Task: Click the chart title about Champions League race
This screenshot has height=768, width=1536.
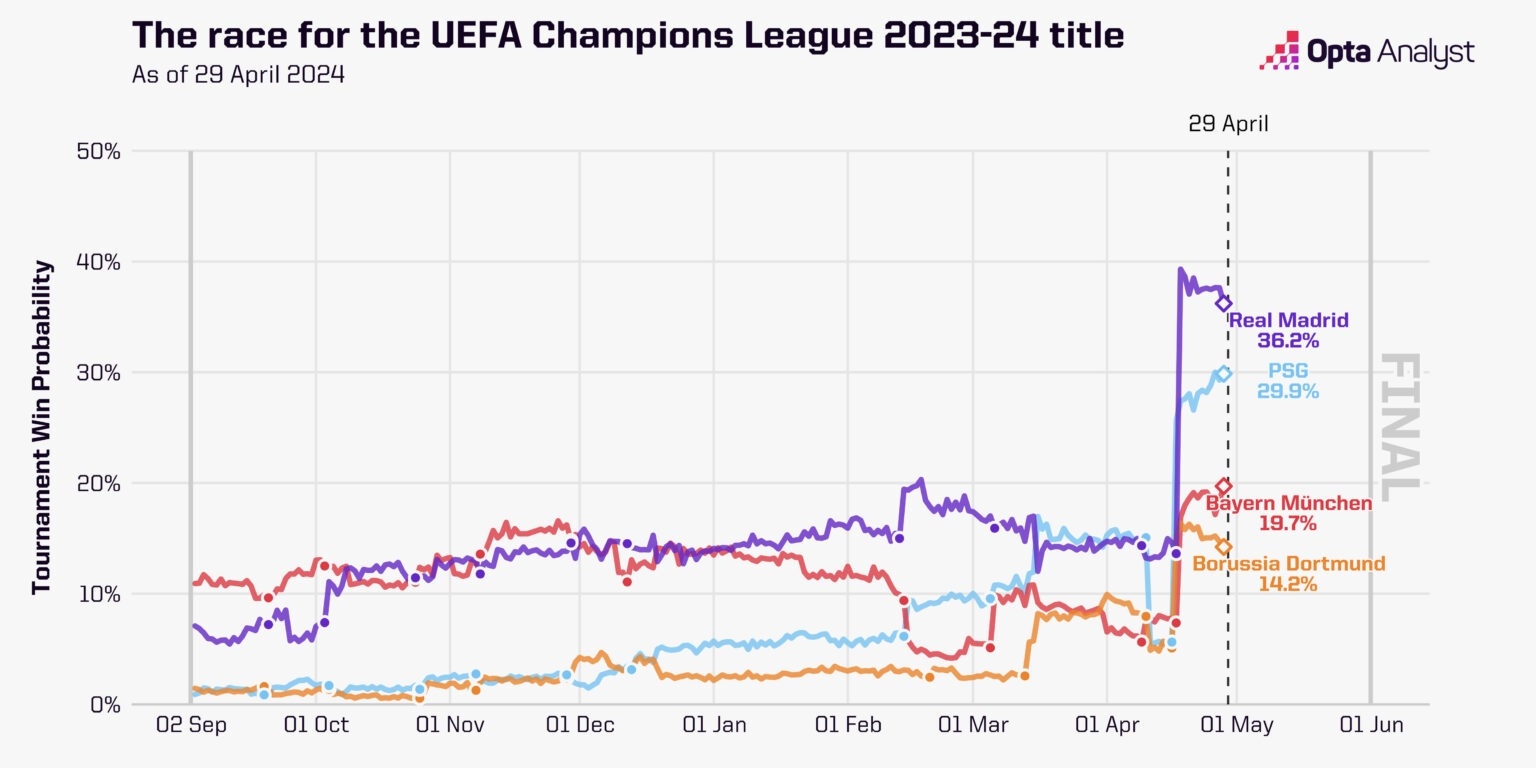Action: pos(628,36)
